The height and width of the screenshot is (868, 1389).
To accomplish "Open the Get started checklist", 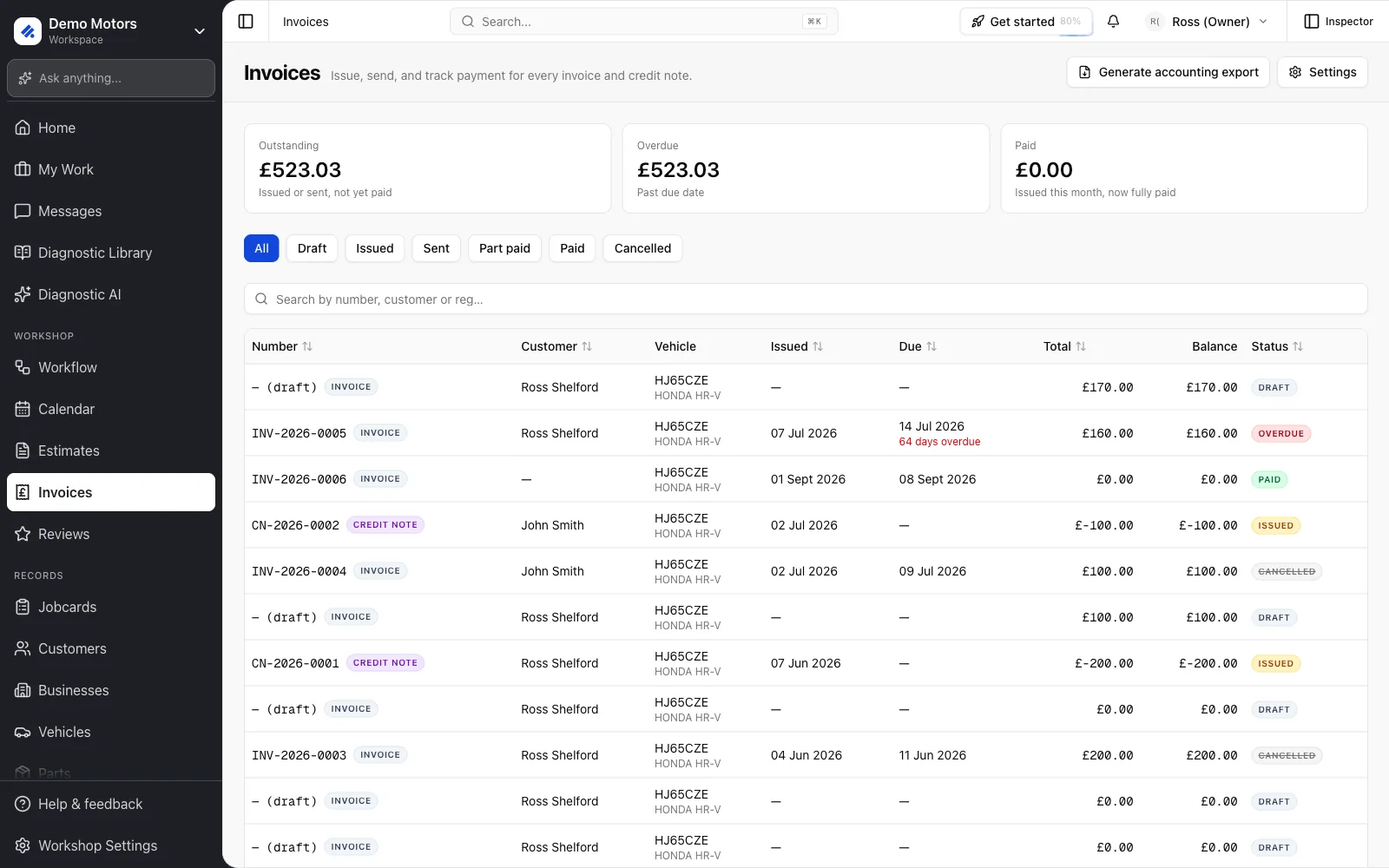I will tap(1026, 22).
